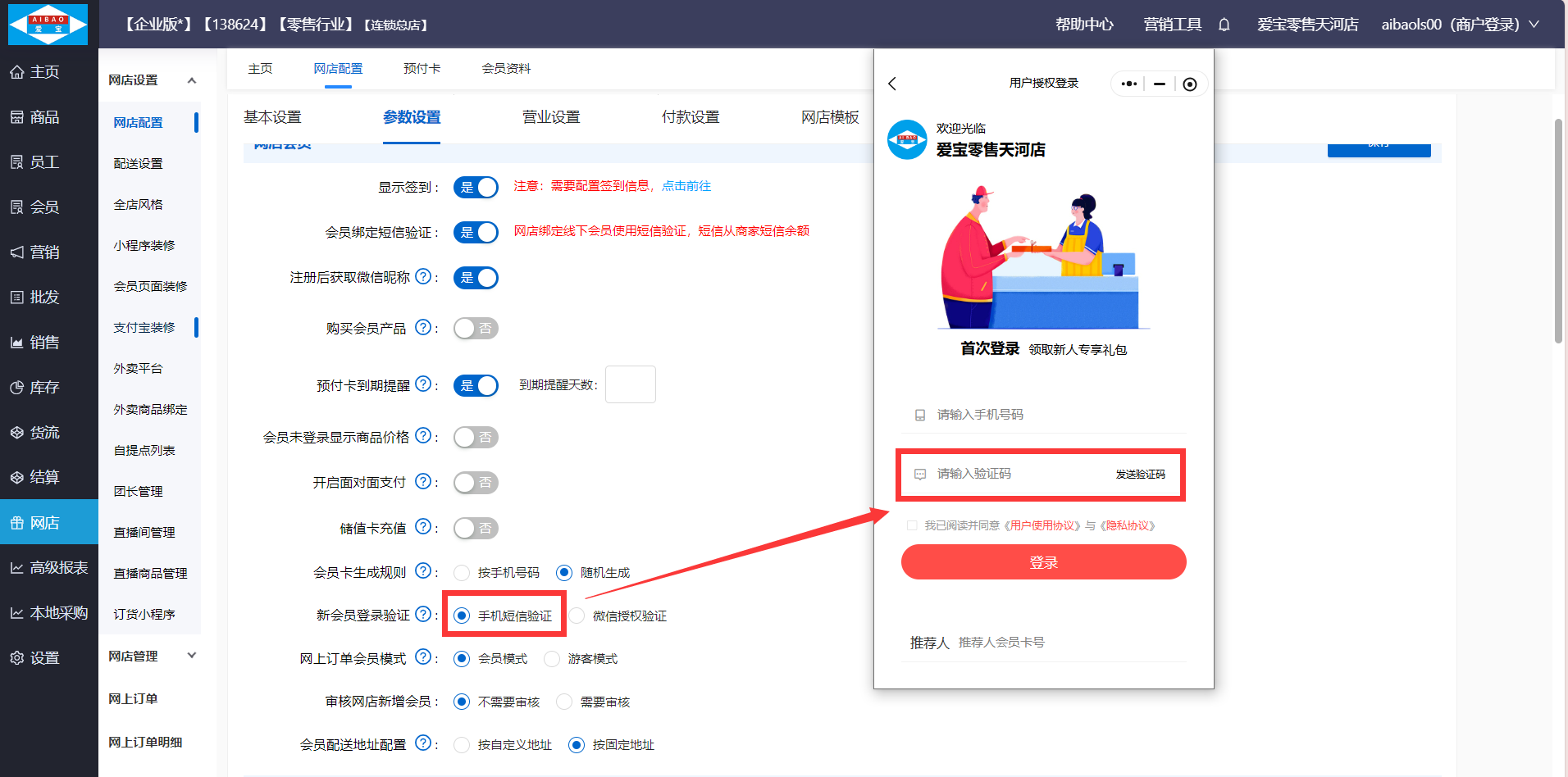Switch to the 主页 page tab
This screenshot has height=777, width=1568.
(x=260, y=69)
